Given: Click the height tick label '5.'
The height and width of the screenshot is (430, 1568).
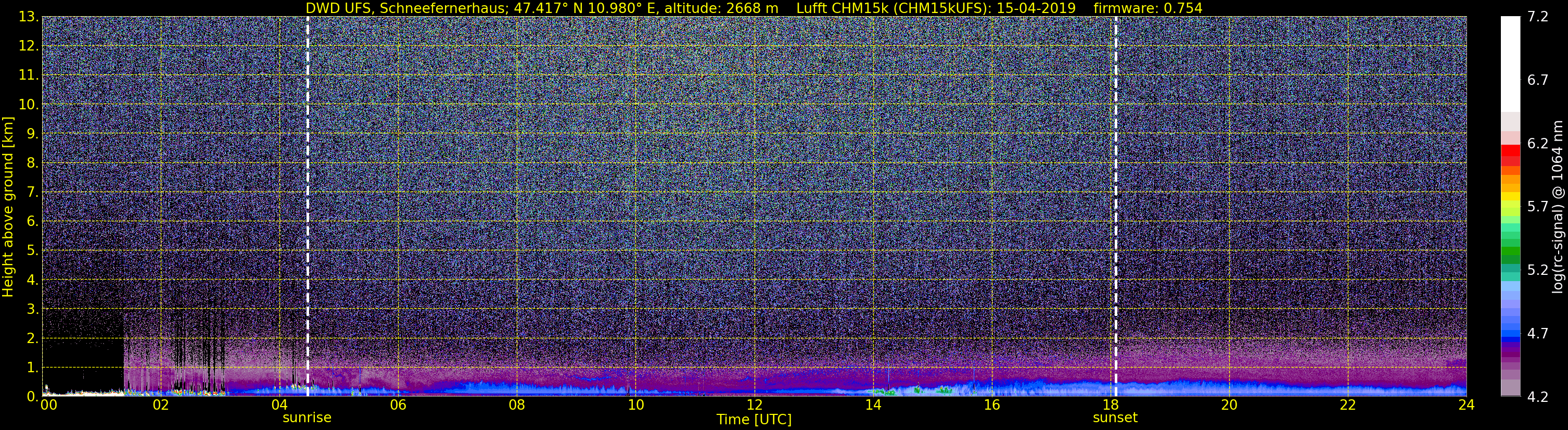Looking at the screenshot, I should (32, 251).
